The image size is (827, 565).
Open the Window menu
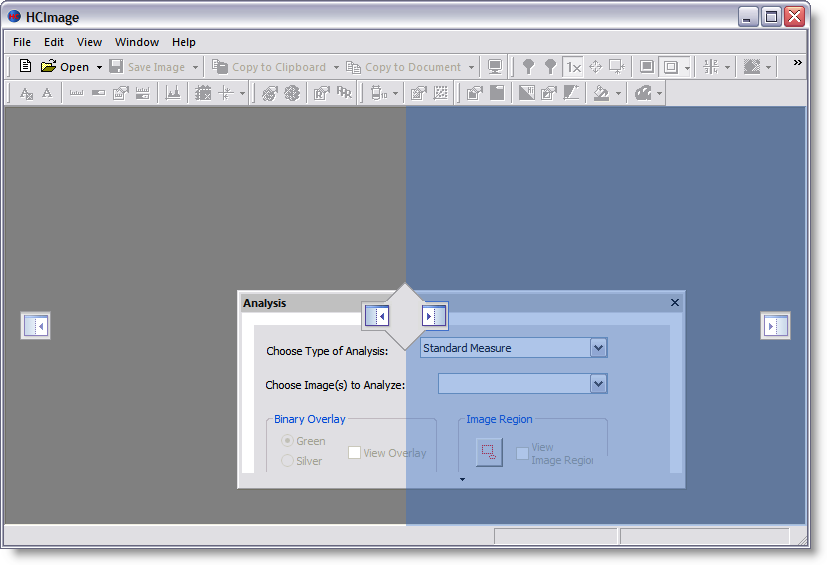coord(137,42)
